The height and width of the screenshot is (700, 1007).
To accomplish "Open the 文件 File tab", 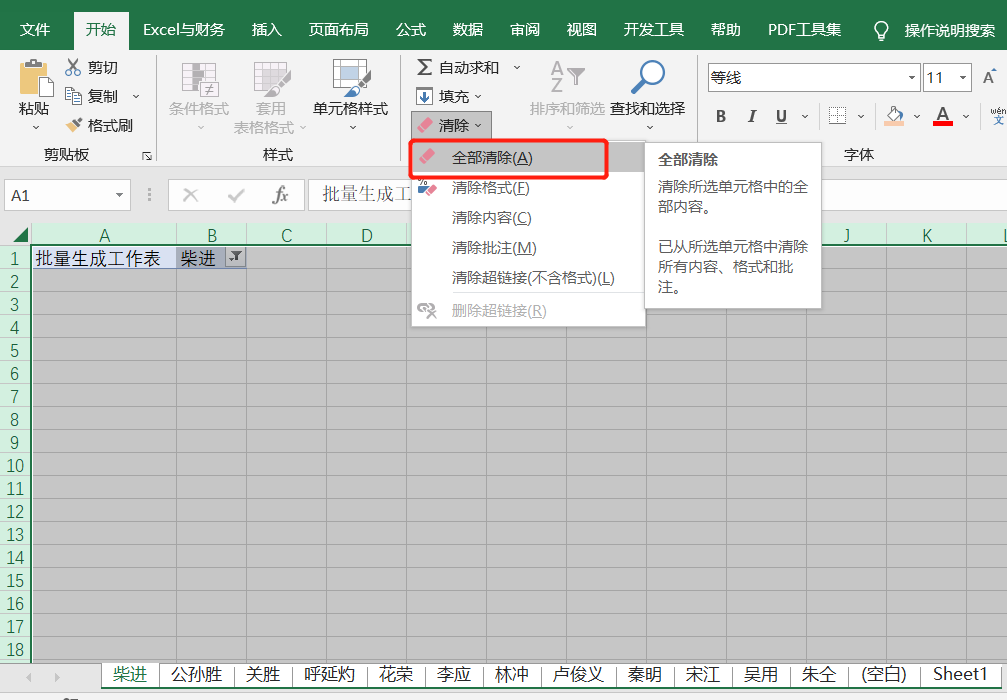I will coord(35,30).
